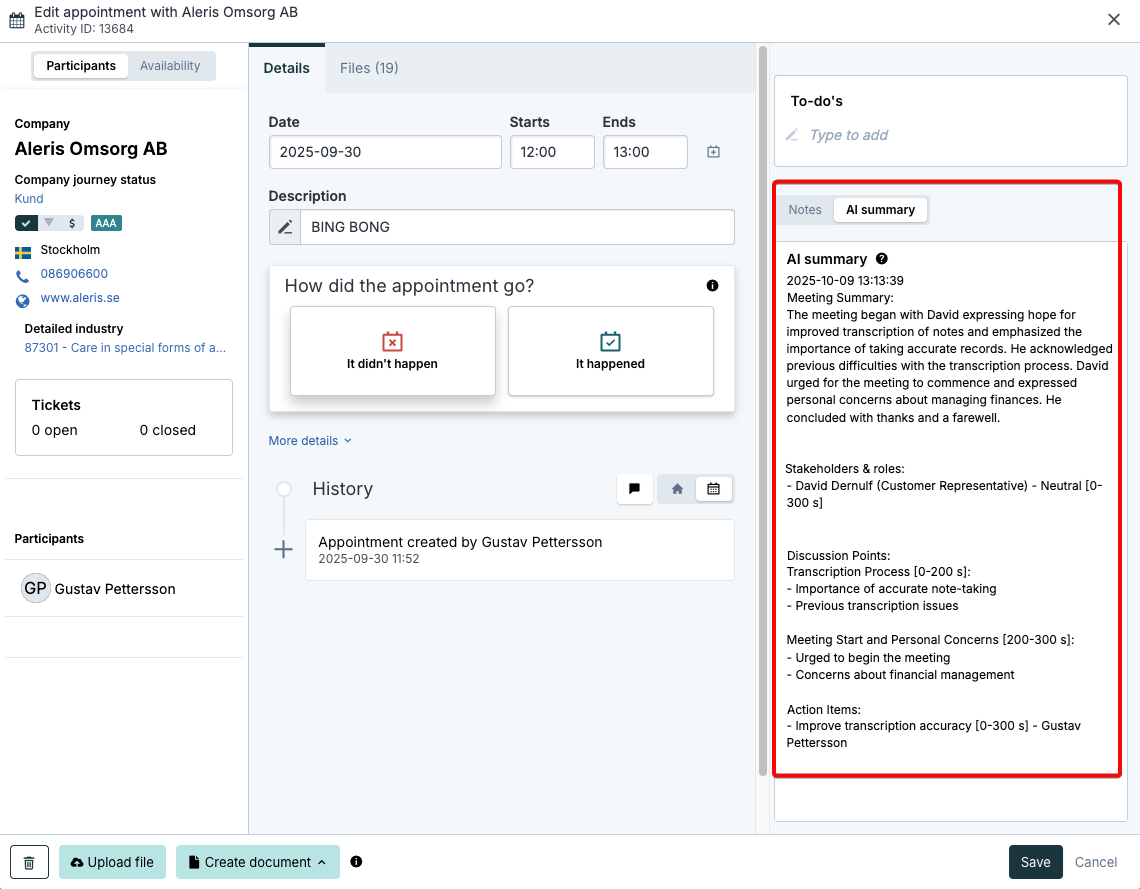Open the www.aleris.se website link
Viewport: 1140px width, 889px height.
80,298
